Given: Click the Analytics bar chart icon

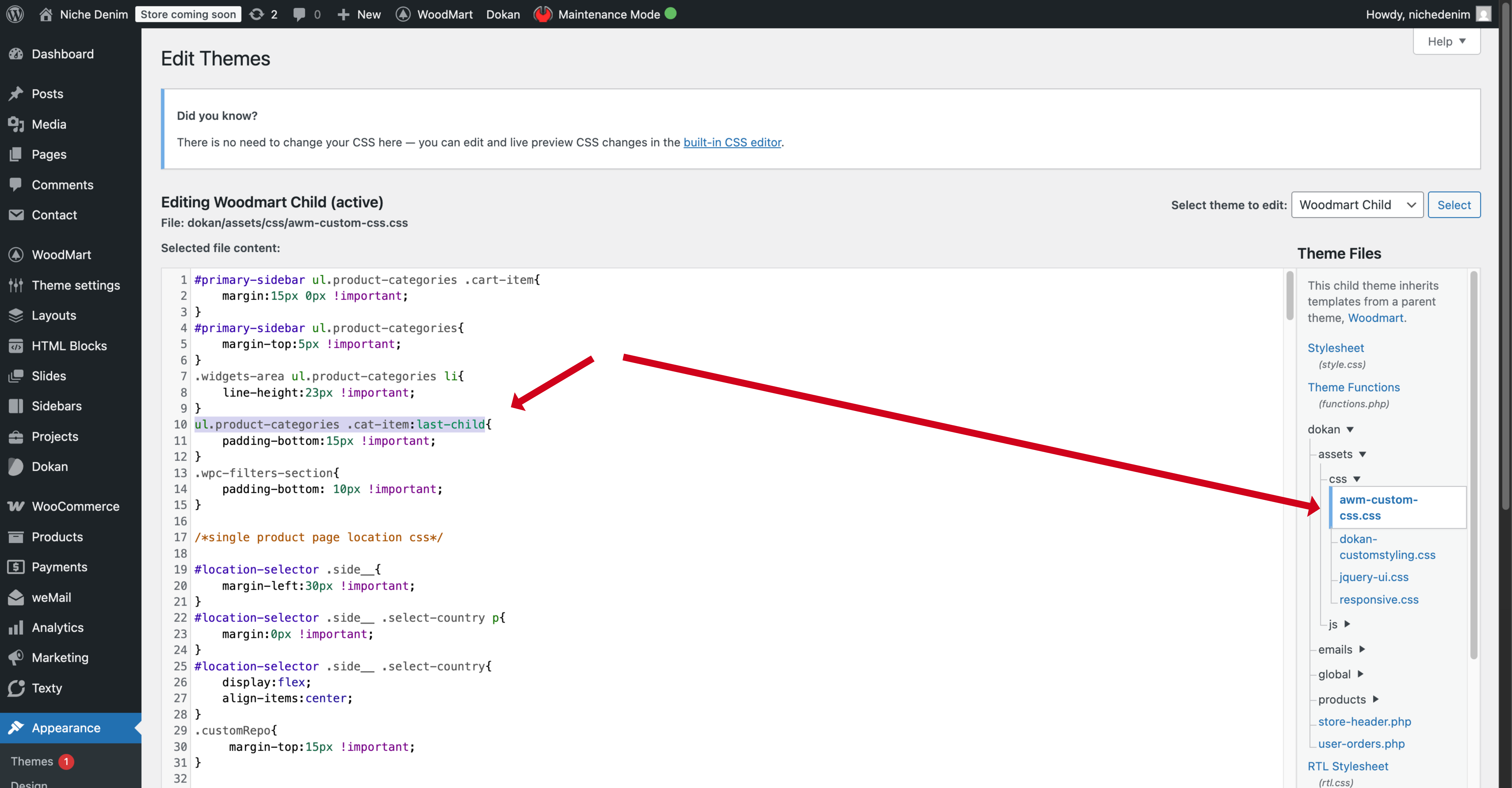Looking at the screenshot, I should 16,628.
